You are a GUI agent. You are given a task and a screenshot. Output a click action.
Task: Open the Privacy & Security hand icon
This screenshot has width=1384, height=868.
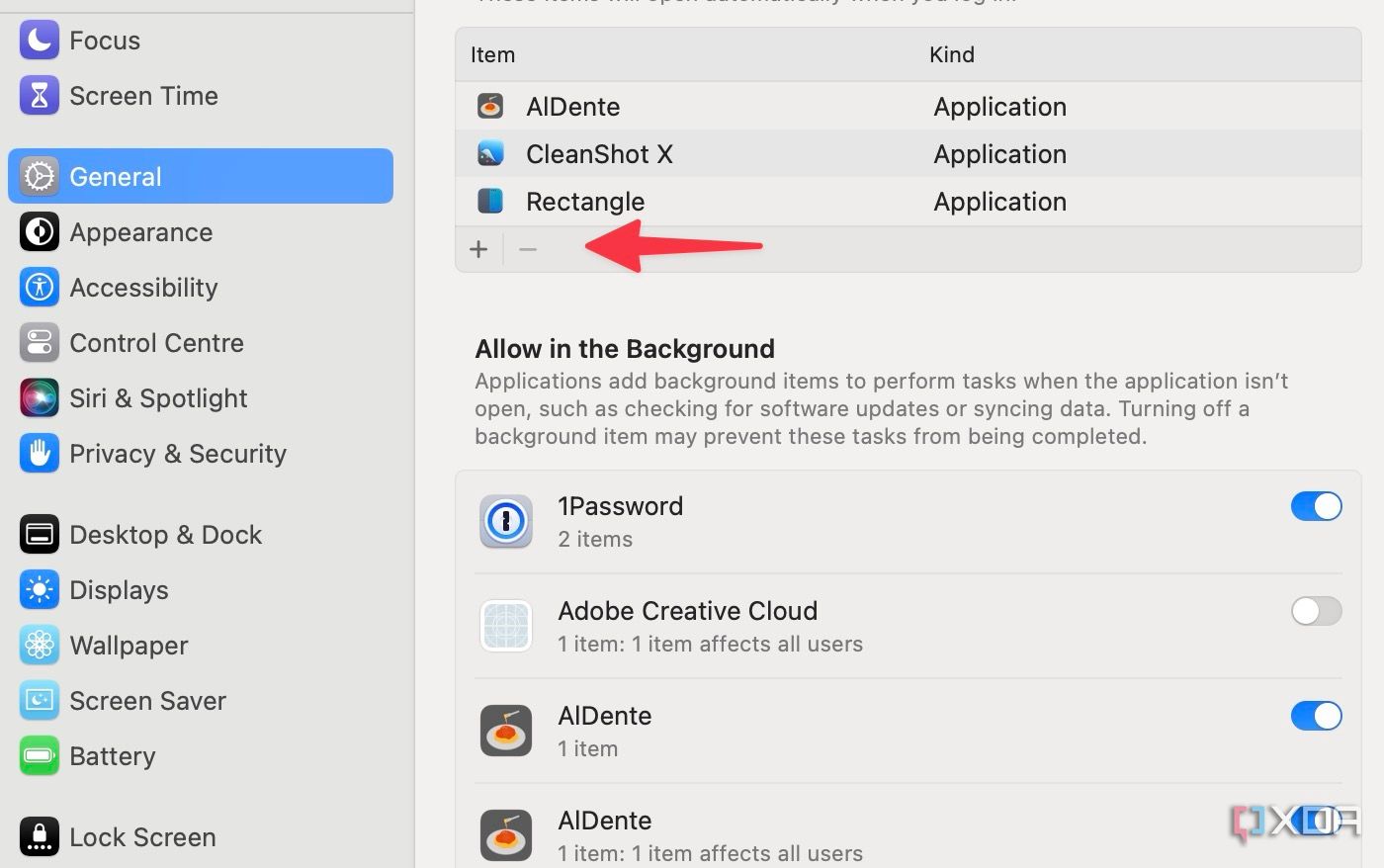tap(40, 454)
